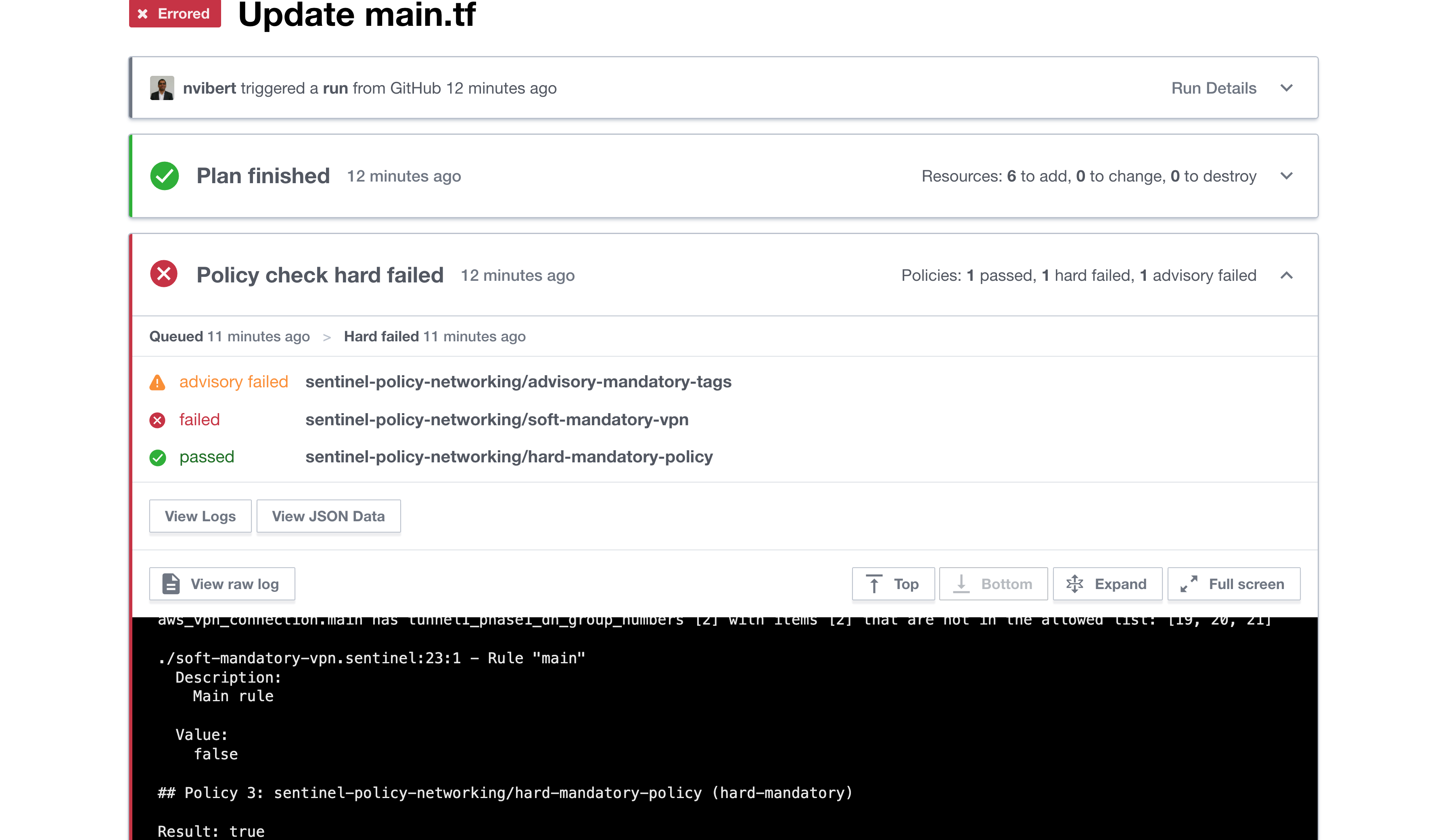
Task: Jump to Top of the log
Action: pos(893,584)
